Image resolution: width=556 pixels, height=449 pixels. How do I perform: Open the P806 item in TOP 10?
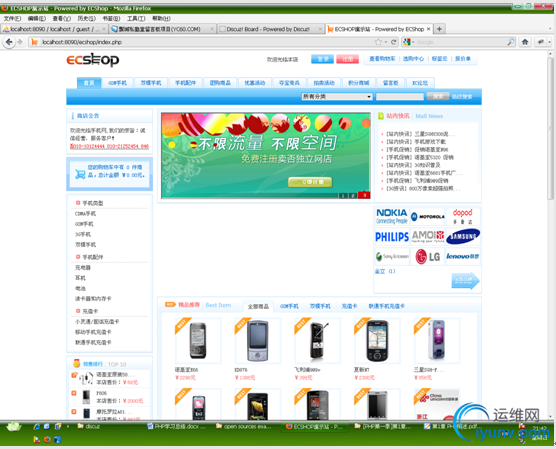pos(101,393)
